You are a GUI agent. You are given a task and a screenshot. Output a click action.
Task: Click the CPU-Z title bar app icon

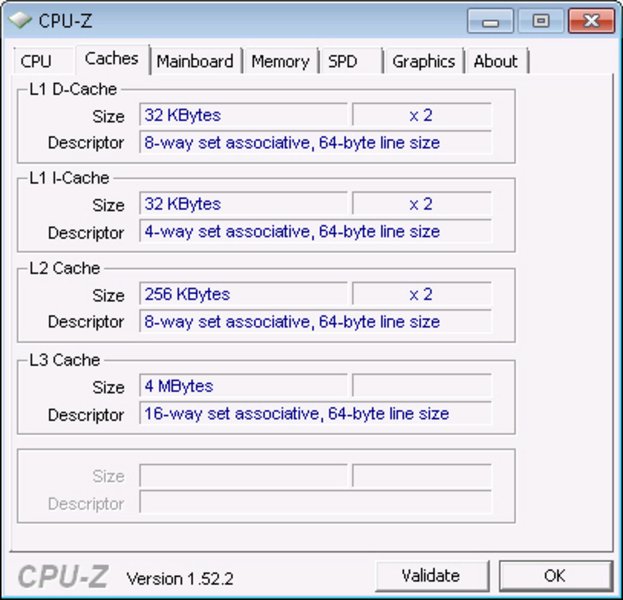(20, 20)
